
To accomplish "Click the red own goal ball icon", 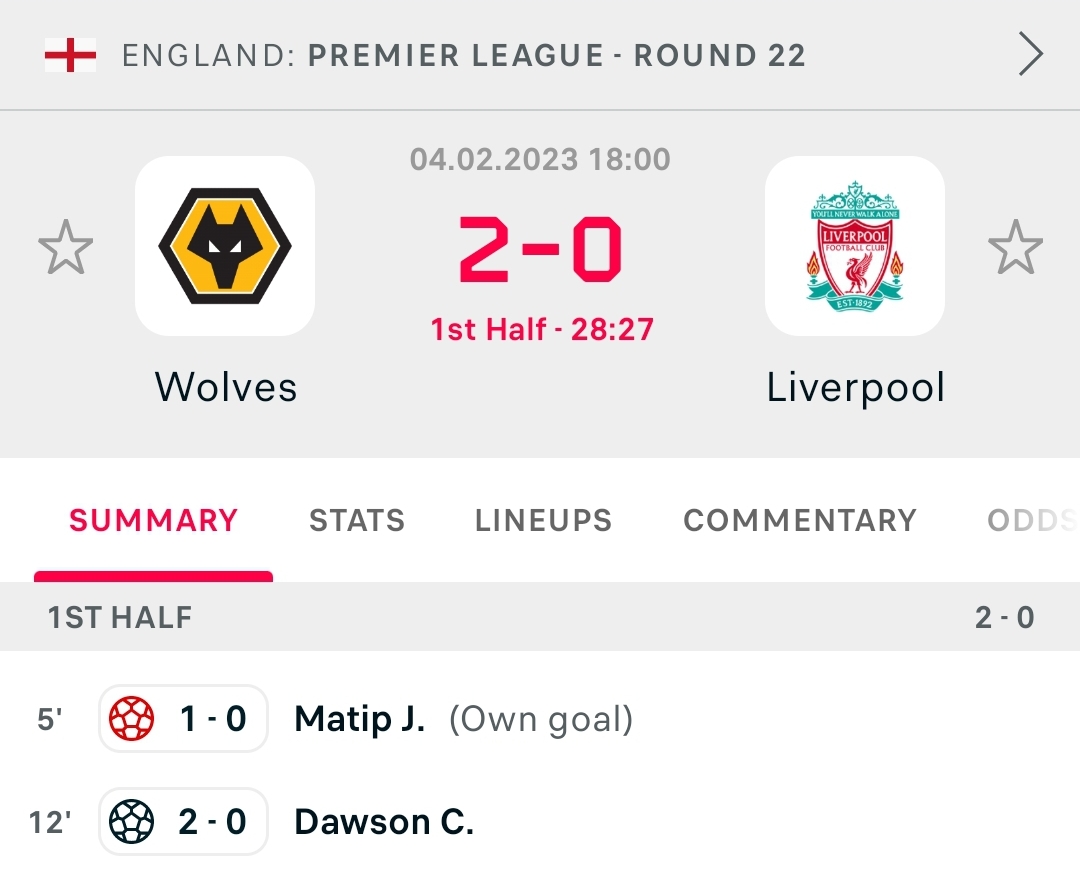I will 131,719.
